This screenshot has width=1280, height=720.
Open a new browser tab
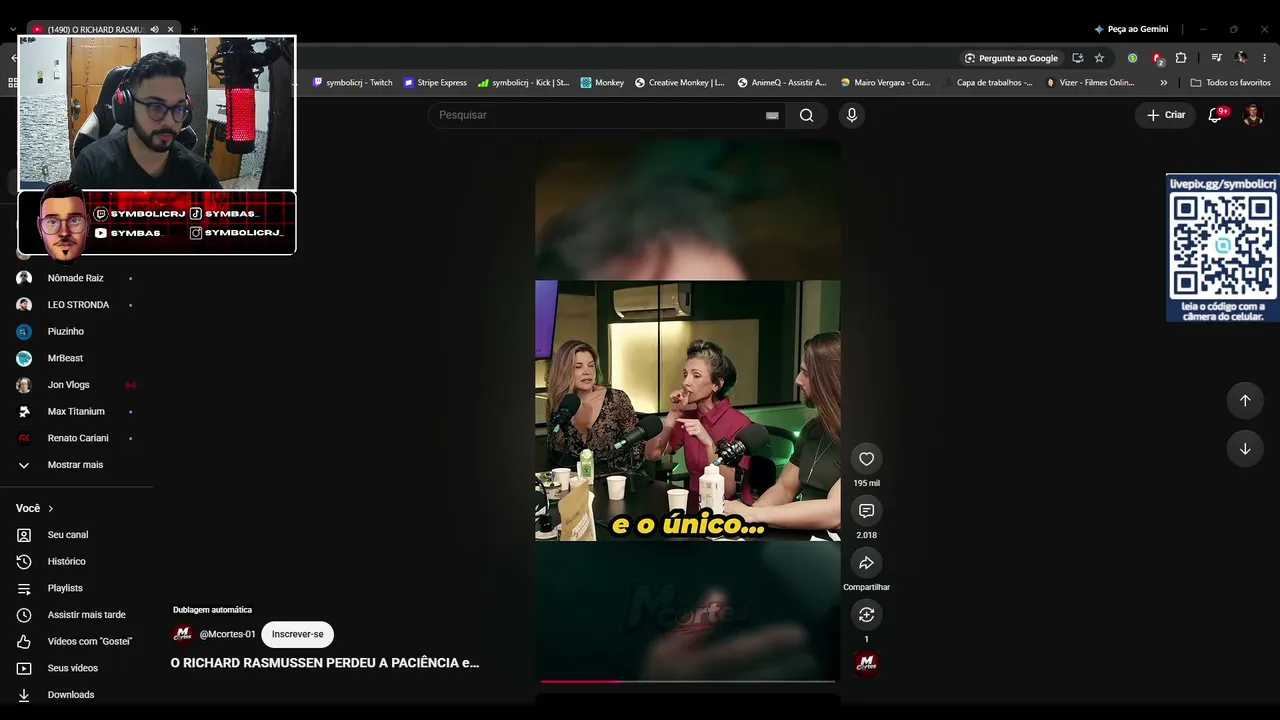click(x=194, y=29)
